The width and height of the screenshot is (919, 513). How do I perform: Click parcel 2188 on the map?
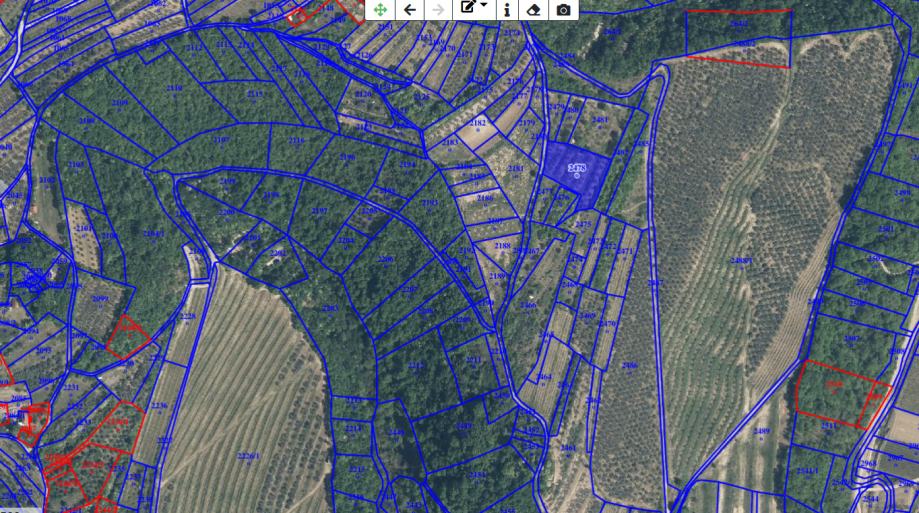click(x=502, y=247)
